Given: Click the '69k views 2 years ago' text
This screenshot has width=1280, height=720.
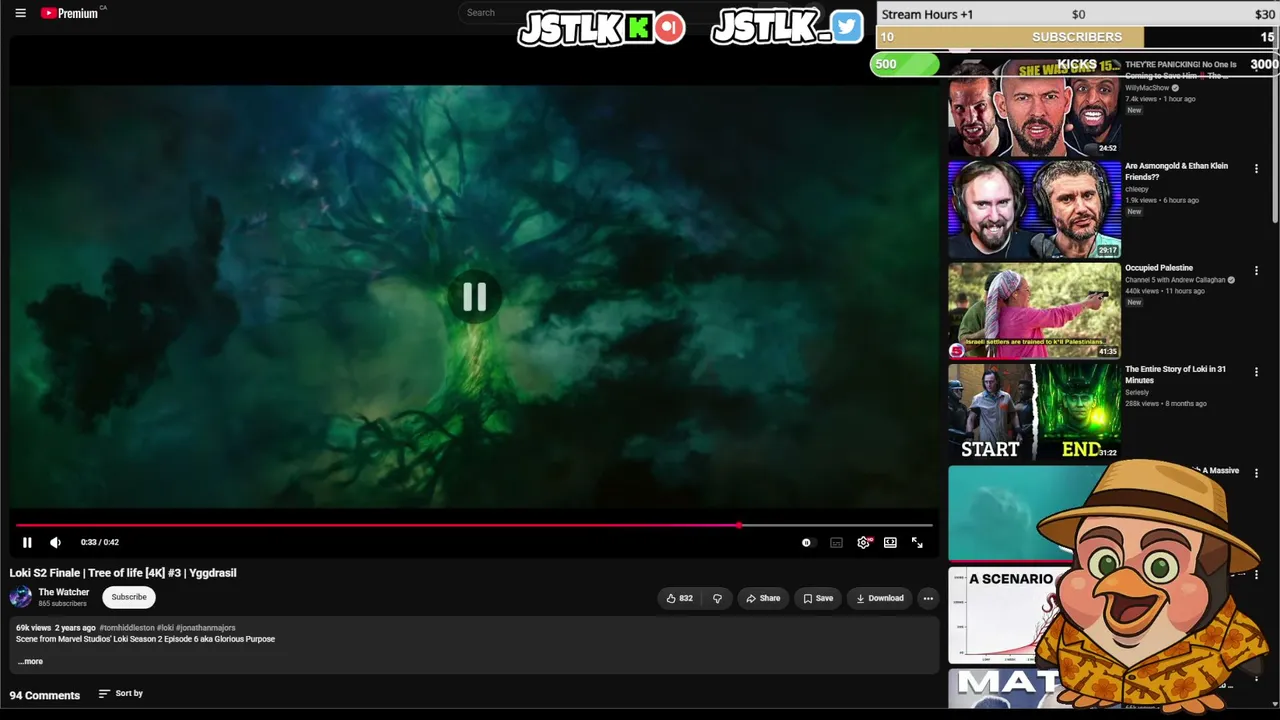Looking at the screenshot, I should [x=56, y=628].
